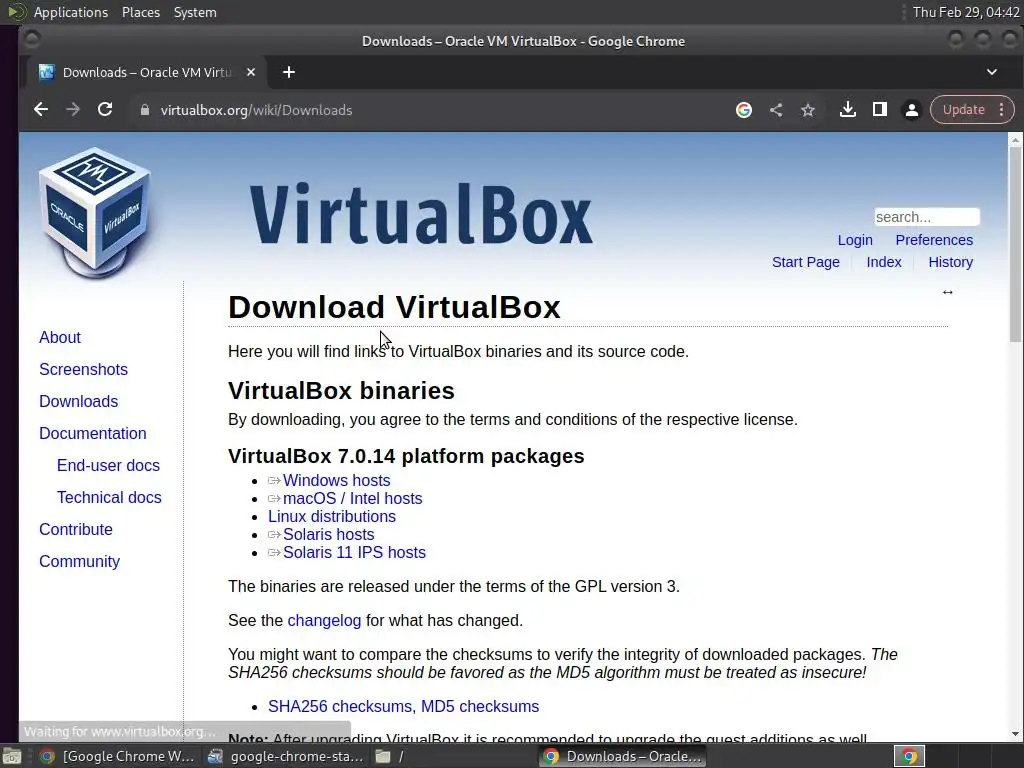Viewport: 1024px width, 768px height.
Task: Download the Windows hosts package
Action: point(336,480)
